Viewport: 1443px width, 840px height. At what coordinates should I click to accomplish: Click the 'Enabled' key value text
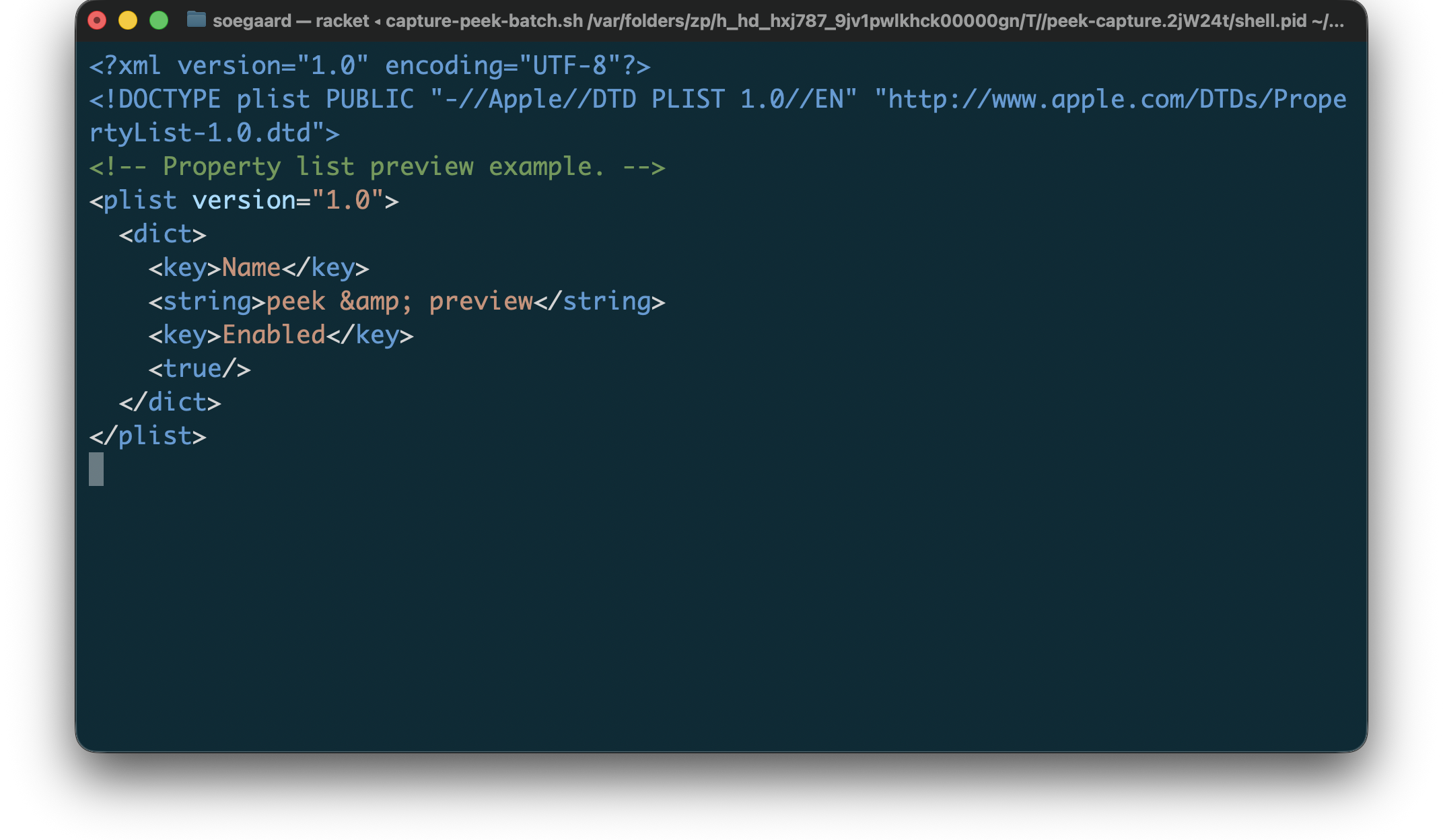tap(274, 335)
